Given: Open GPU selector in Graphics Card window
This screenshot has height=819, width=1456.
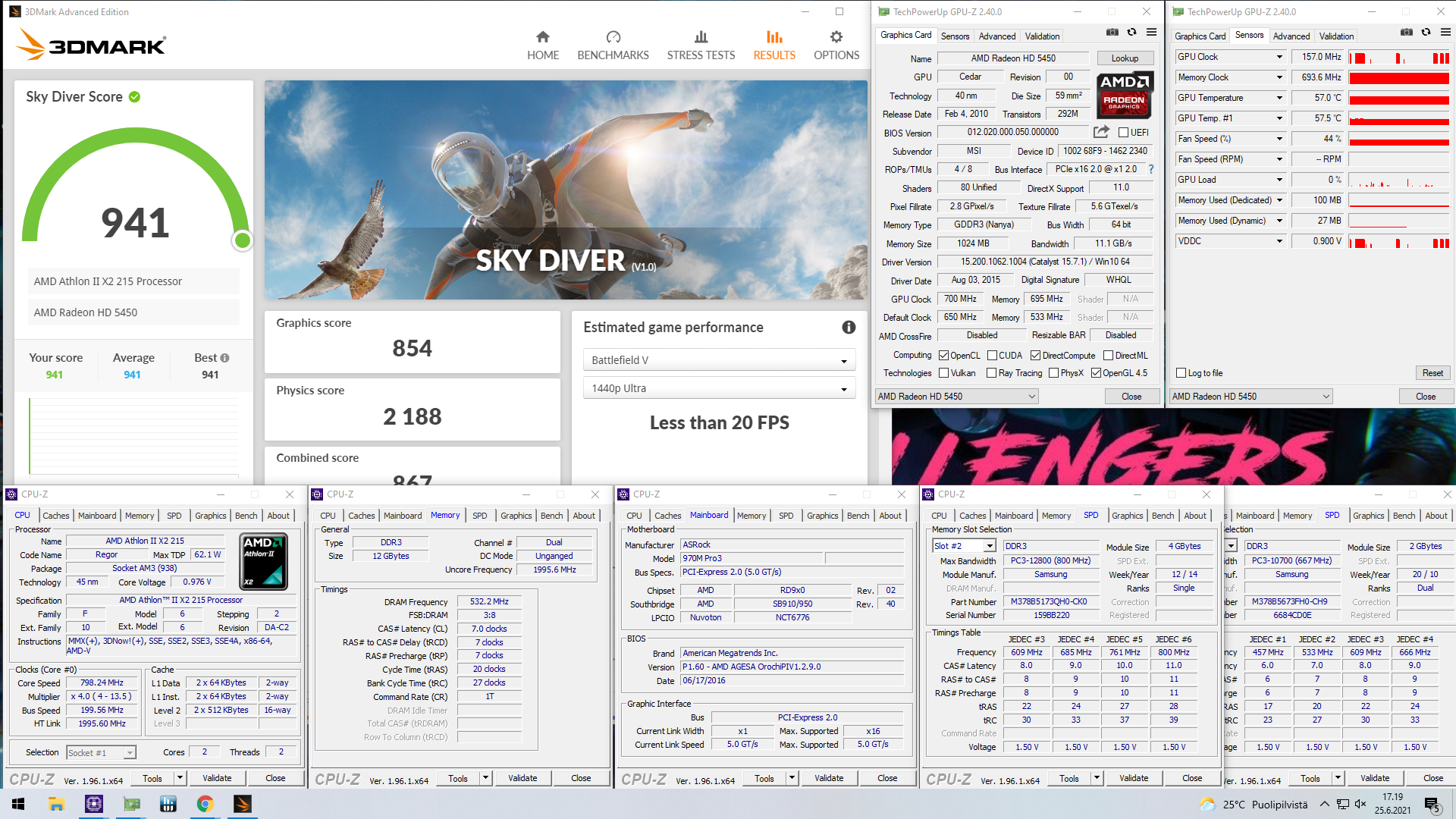Looking at the screenshot, I should click(x=955, y=397).
